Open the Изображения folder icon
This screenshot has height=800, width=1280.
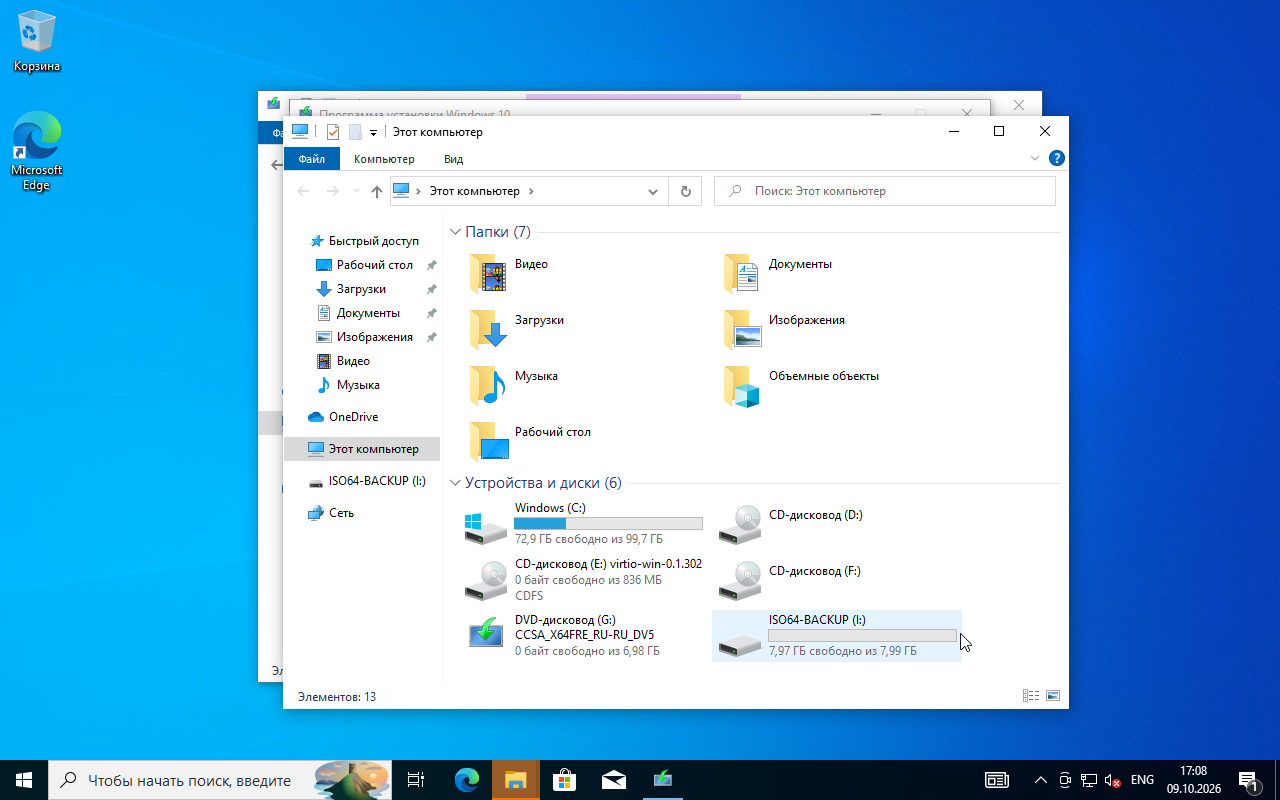742,328
